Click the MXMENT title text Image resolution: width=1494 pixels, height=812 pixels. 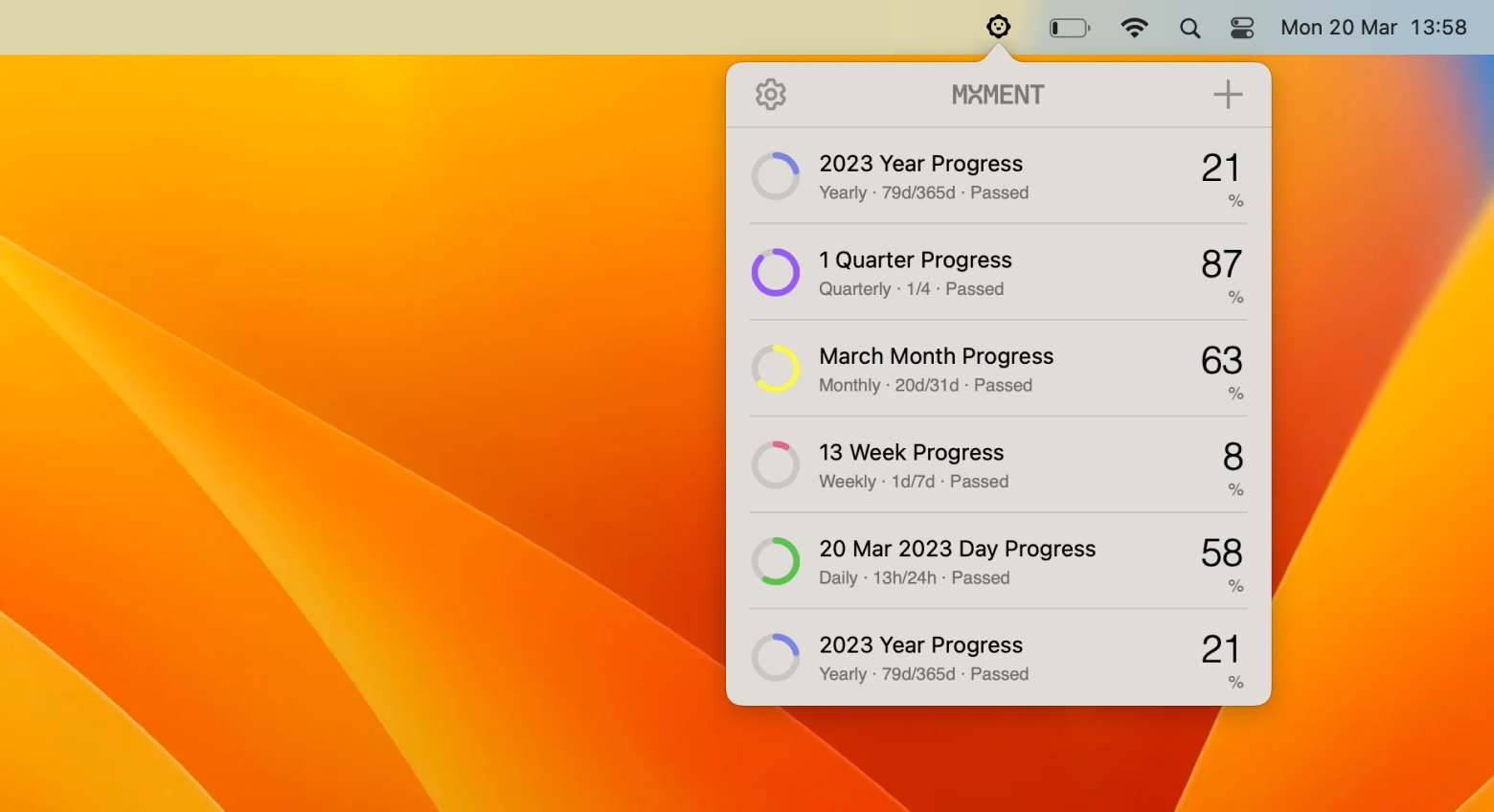coord(998,94)
